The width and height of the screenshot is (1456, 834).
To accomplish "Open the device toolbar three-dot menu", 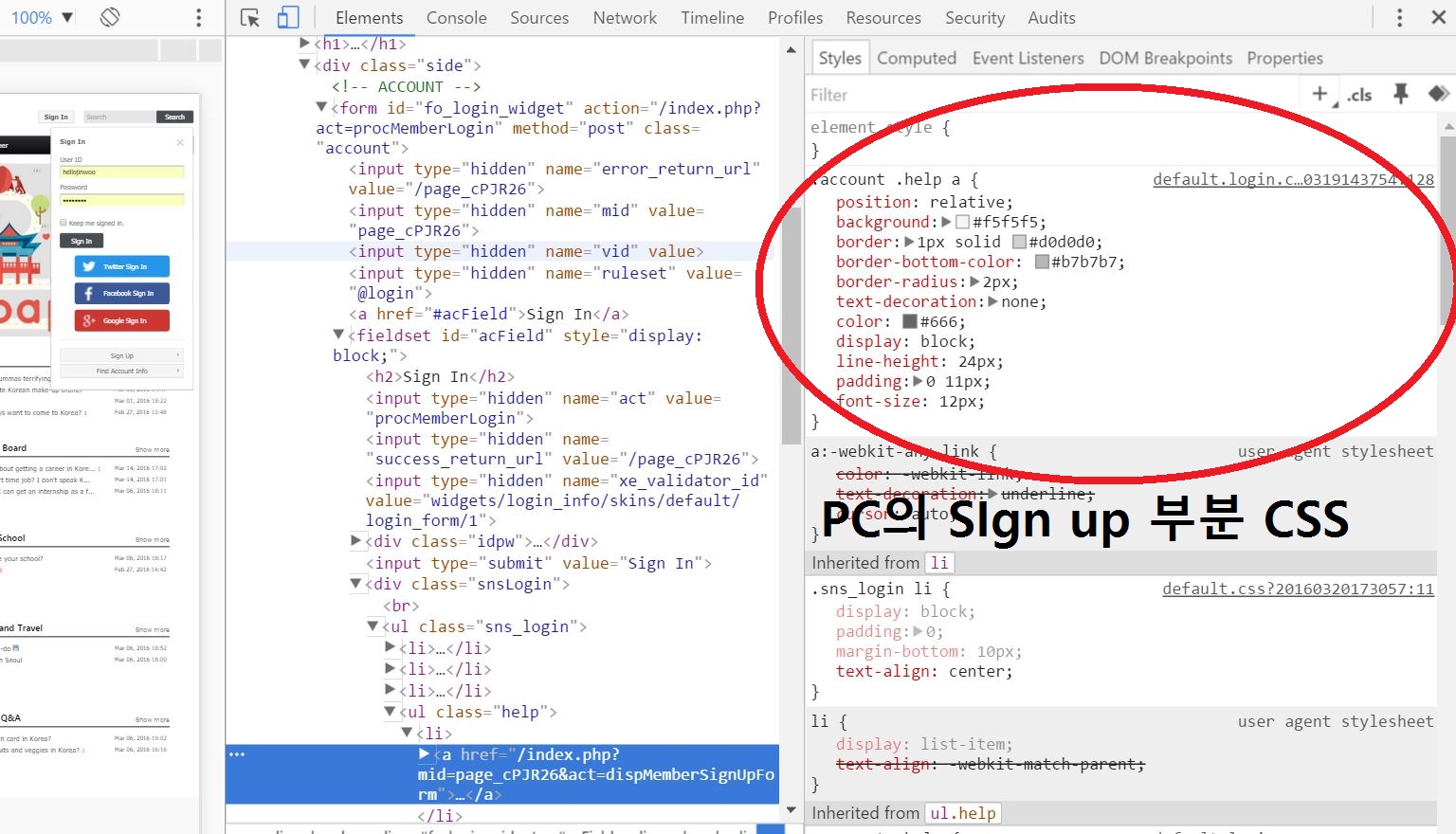I will (198, 18).
